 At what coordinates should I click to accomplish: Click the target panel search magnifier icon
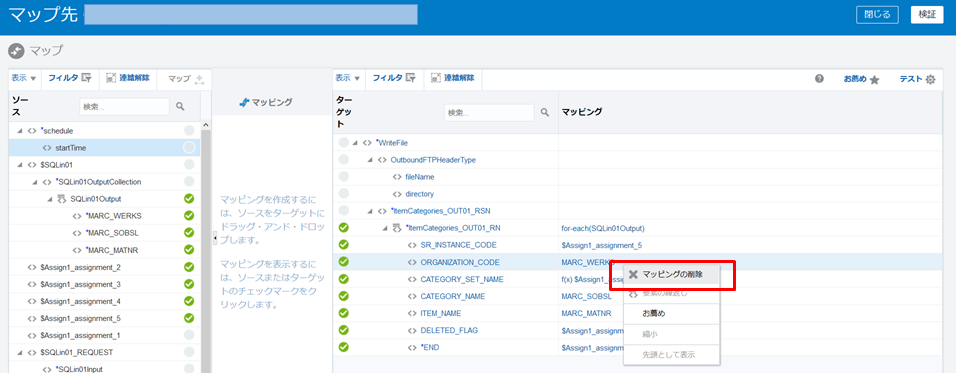pyautogui.click(x=545, y=112)
